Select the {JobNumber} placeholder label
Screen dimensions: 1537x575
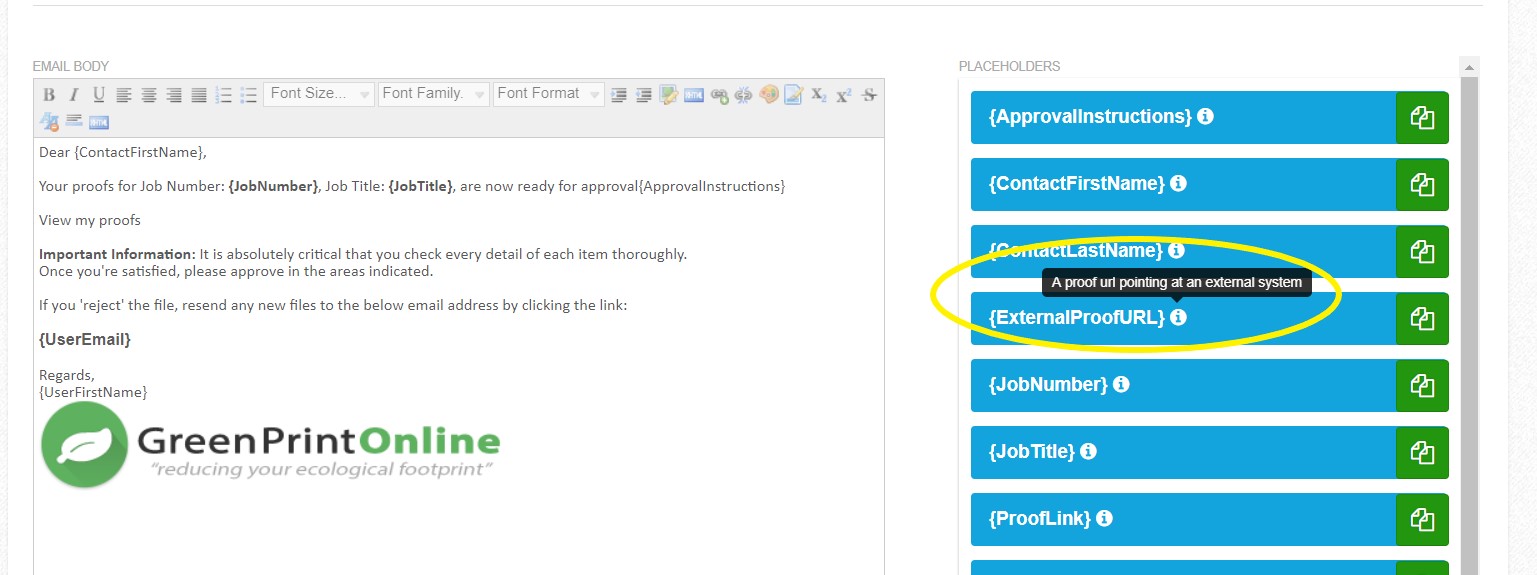[1048, 385]
